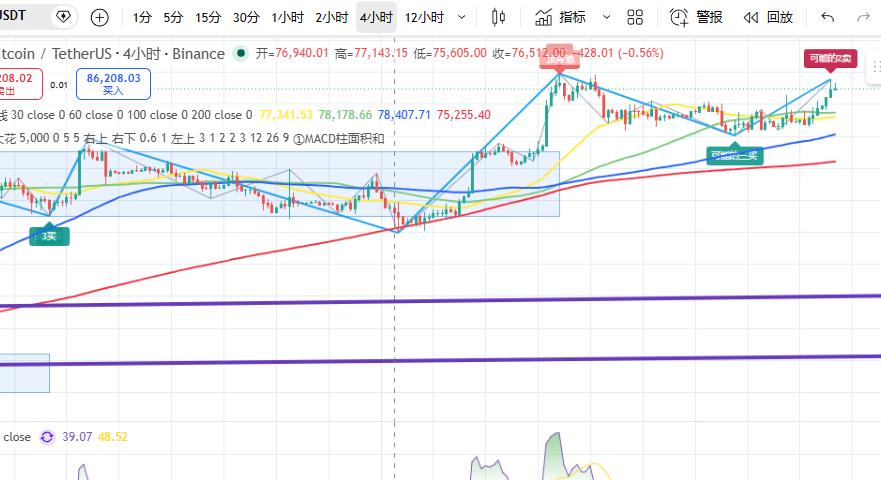Screen dimensions: 881x480
Task: Click the diamond icon in the symbol box
Action: click(x=63, y=16)
